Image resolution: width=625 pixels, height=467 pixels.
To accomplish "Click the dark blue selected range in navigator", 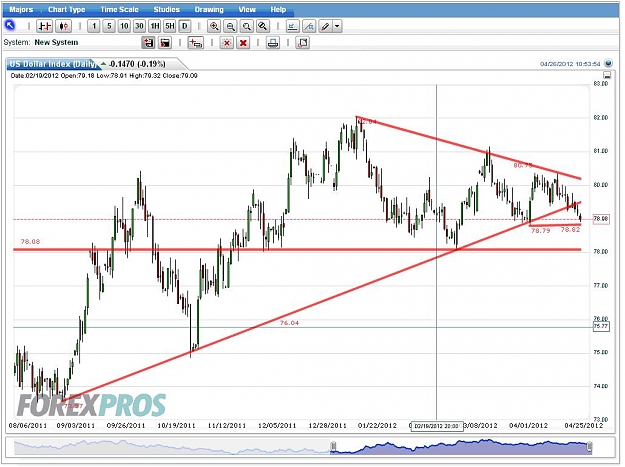I will point(461,447).
